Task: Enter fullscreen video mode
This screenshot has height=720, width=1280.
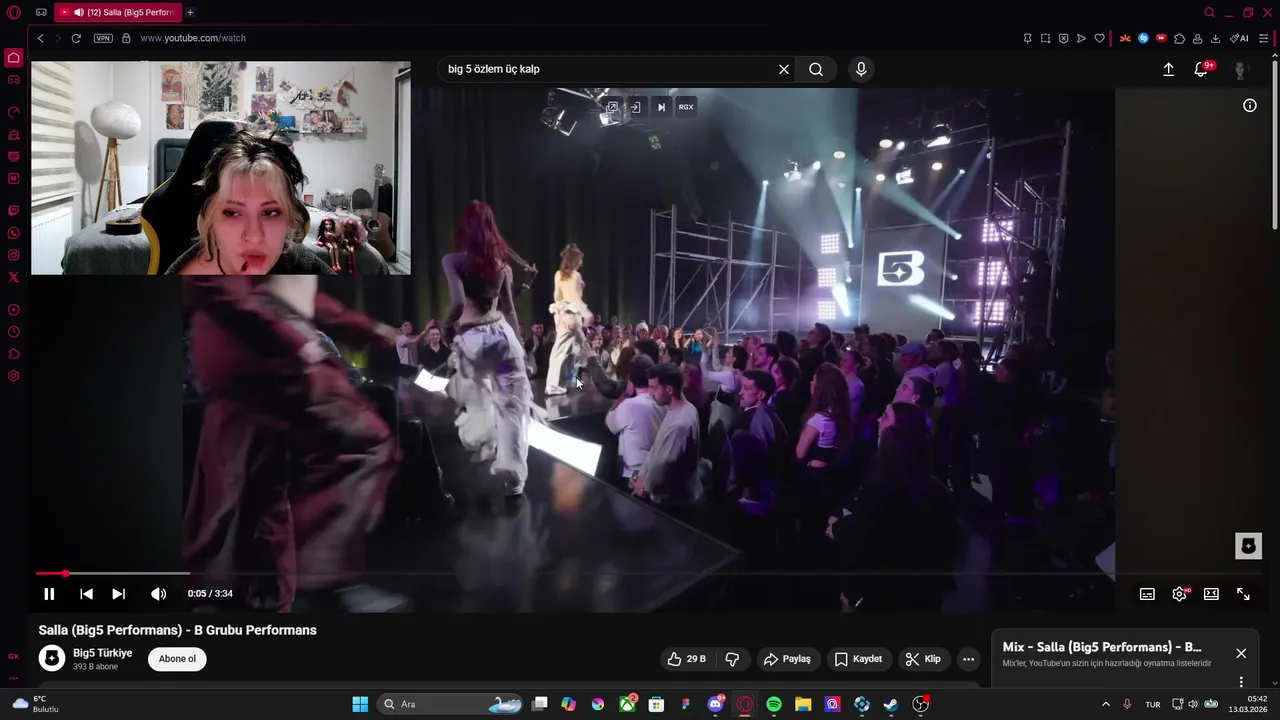Action: point(1243,594)
